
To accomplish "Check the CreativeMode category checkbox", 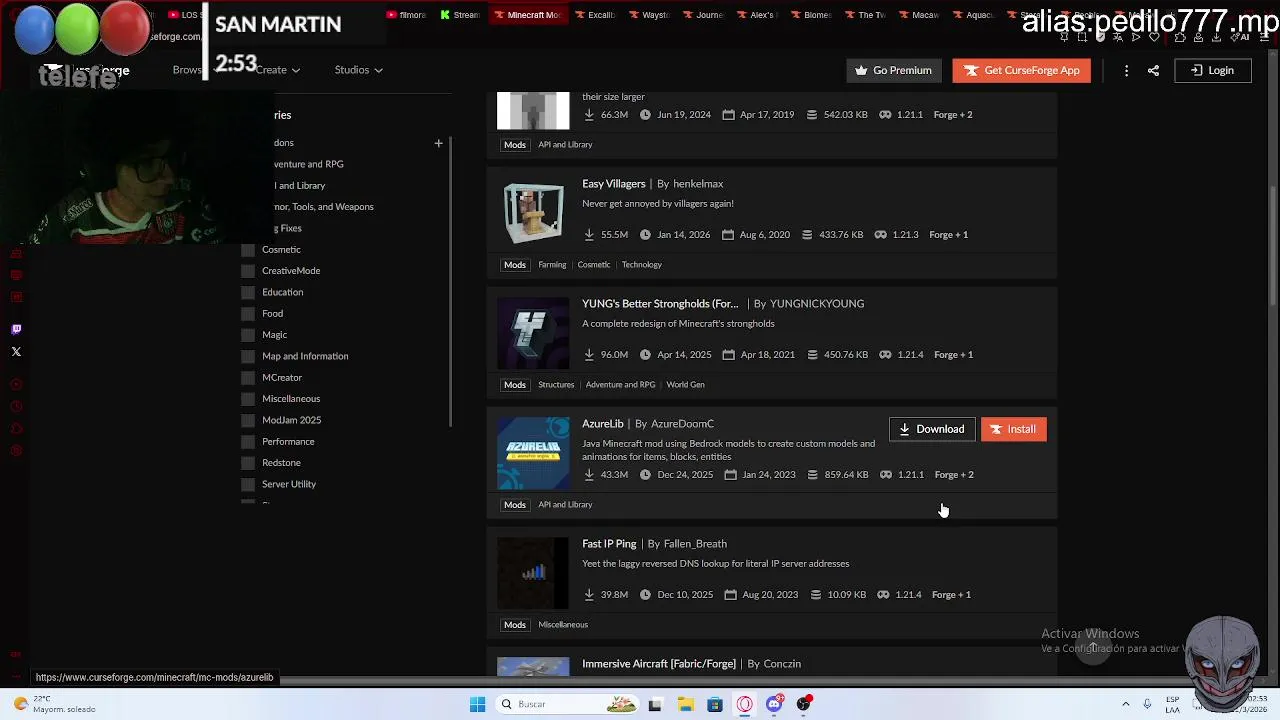I will click(x=248, y=271).
